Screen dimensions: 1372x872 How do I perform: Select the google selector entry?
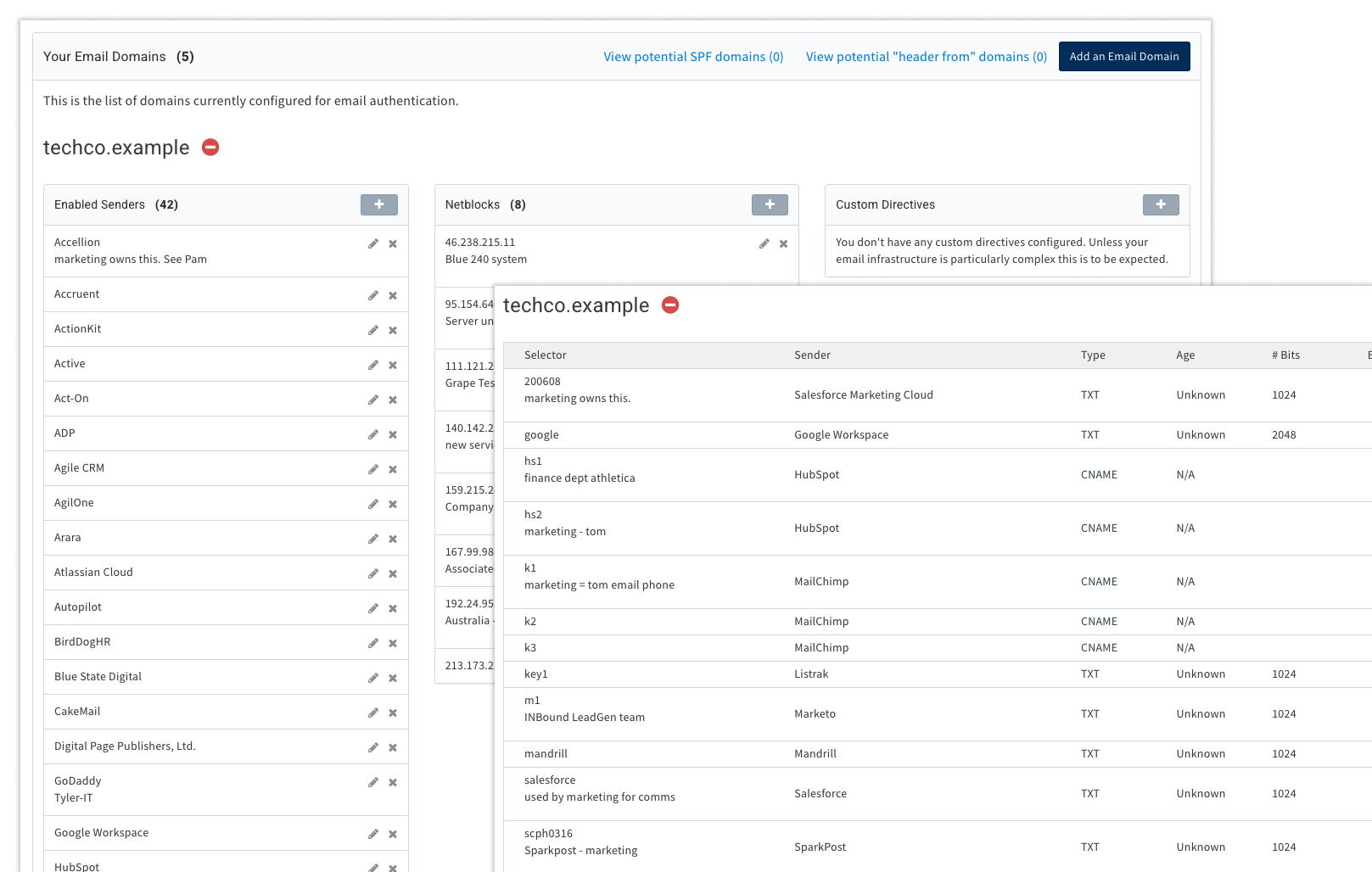pyautogui.click(x=541, y=435)
